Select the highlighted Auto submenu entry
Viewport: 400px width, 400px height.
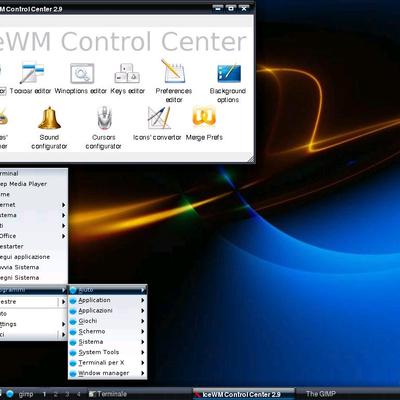(x=107, y=290)
